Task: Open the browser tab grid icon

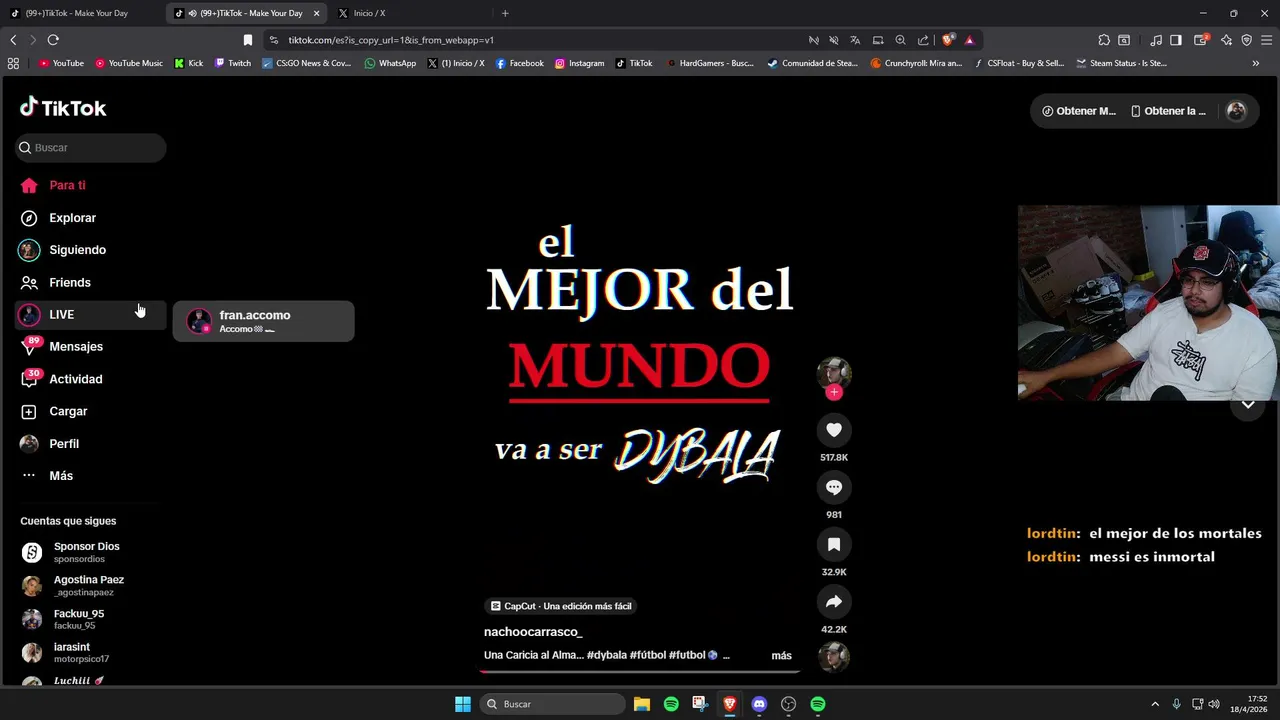Action: (x=13, y=63)
